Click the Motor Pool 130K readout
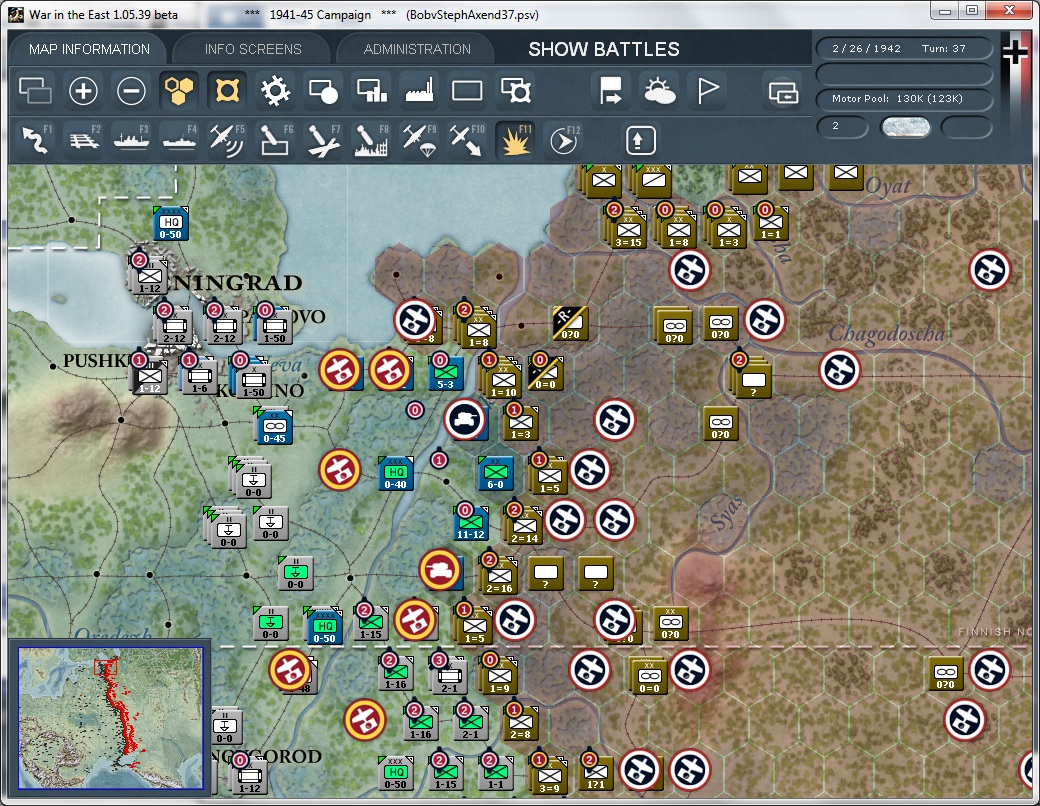Viewport: 1040px width, 806px height. click(x=903, y=99)
